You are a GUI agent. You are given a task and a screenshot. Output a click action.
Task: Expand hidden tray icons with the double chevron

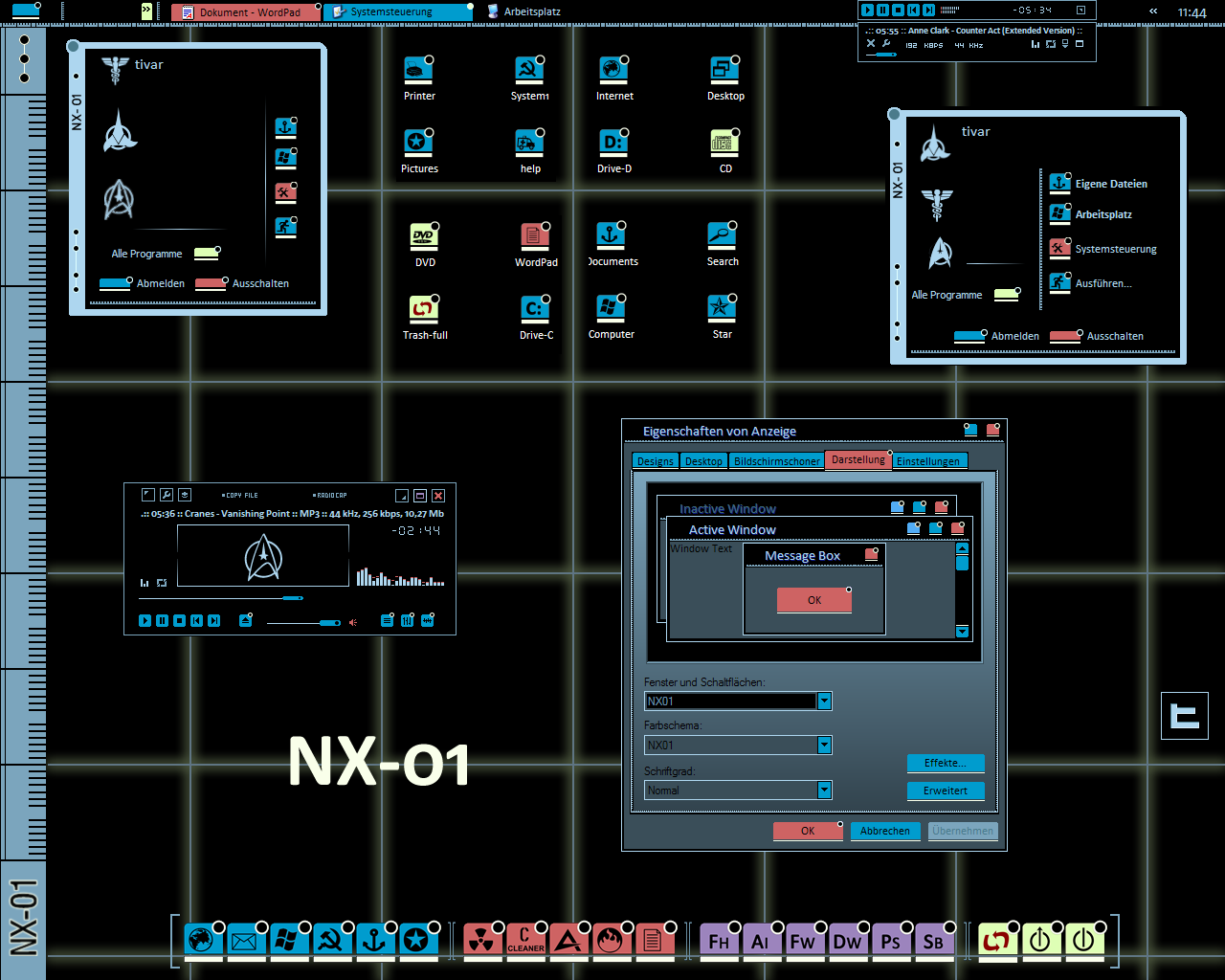[x=1153, y=11]
